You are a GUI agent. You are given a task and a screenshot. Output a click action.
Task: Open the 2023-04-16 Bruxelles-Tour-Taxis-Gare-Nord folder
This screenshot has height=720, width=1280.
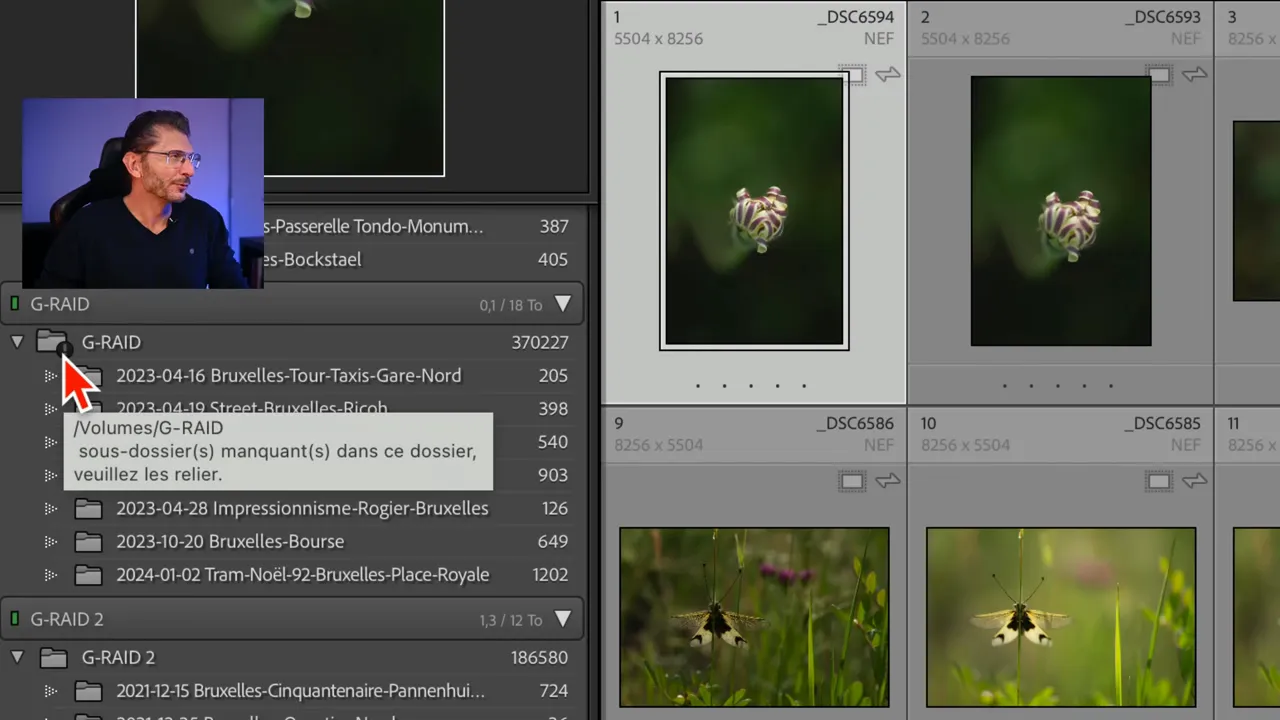pyautogui.click(x=288, y=376)
